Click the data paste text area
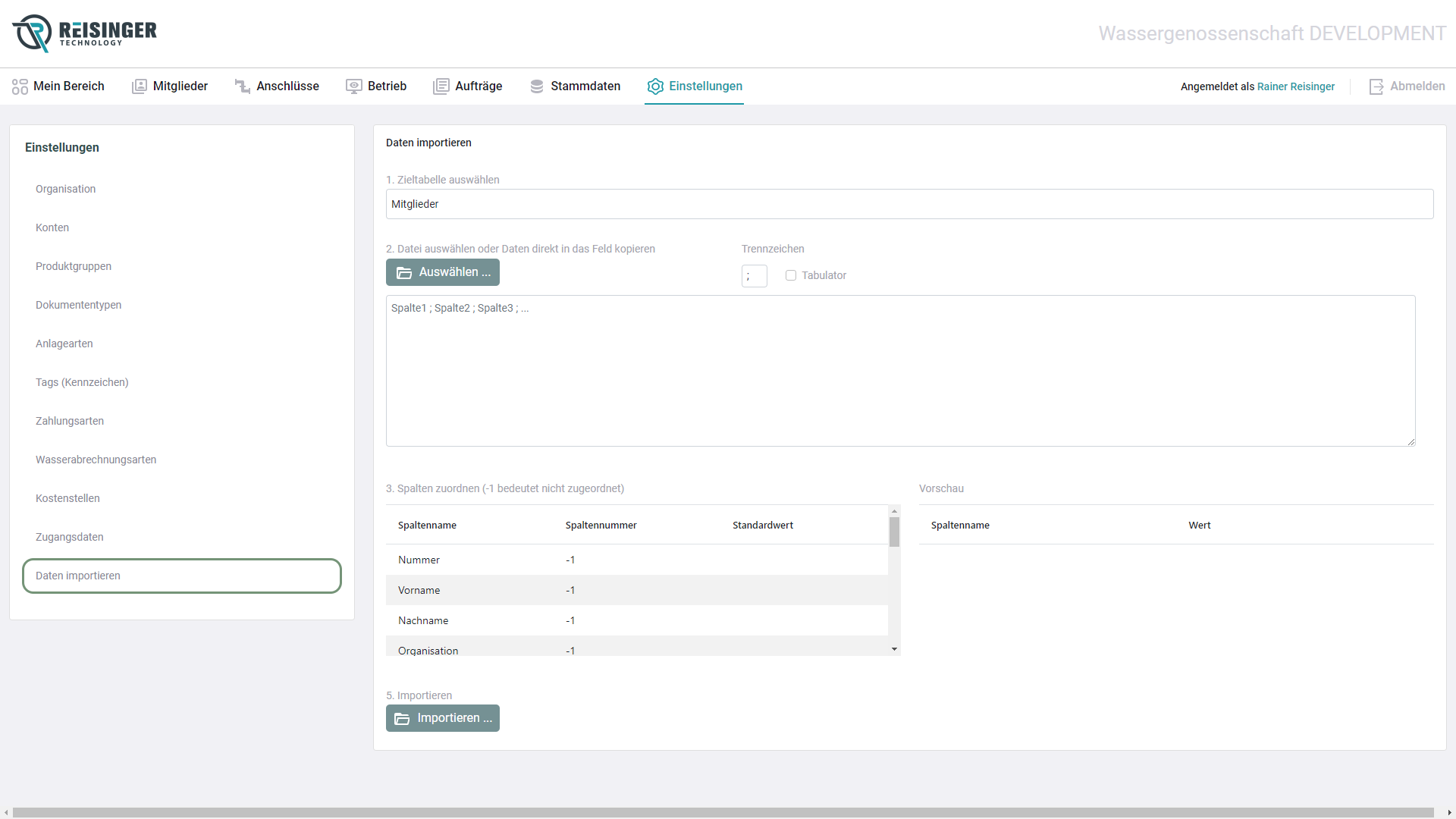Screen dimensions: 1456x819 (x=900, y=371)
